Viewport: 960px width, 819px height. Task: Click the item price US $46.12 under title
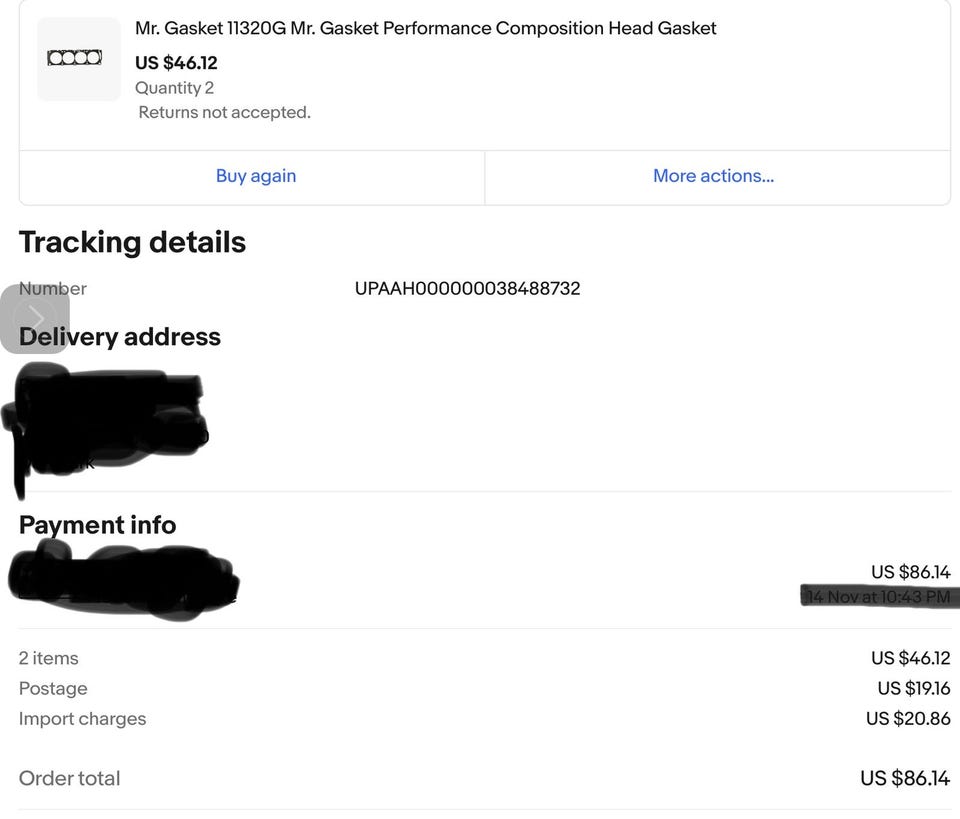point(176,63)
